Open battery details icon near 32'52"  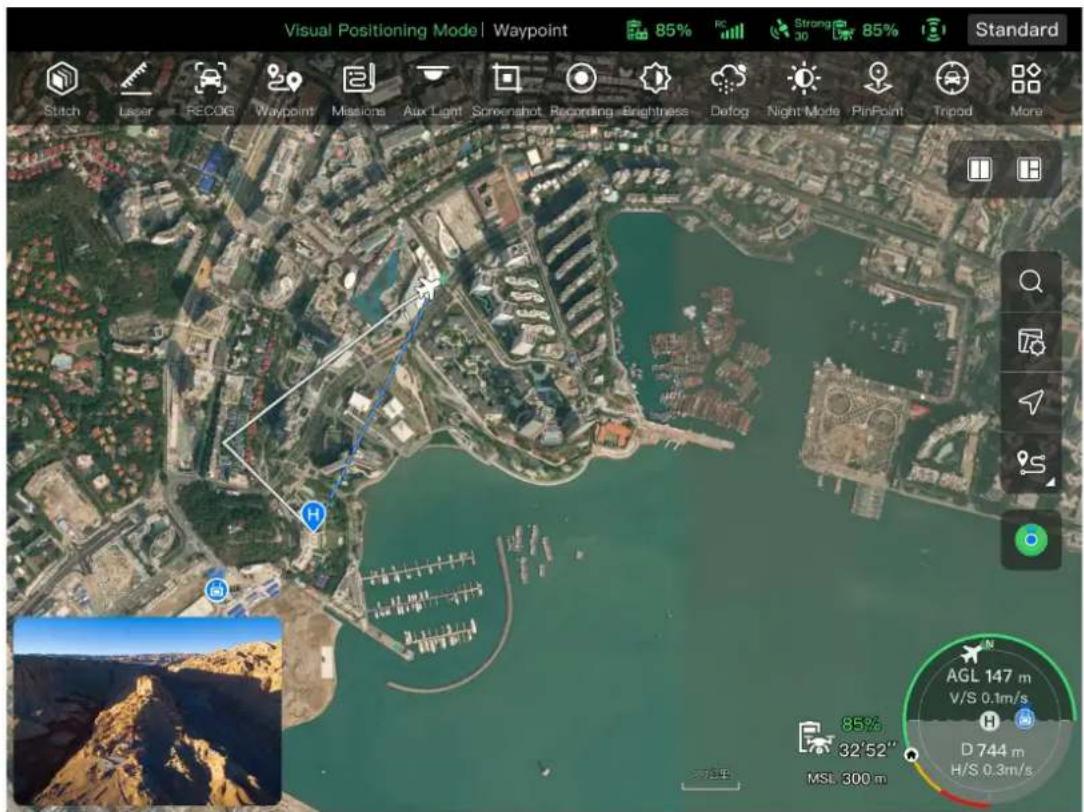coord(814,737)
